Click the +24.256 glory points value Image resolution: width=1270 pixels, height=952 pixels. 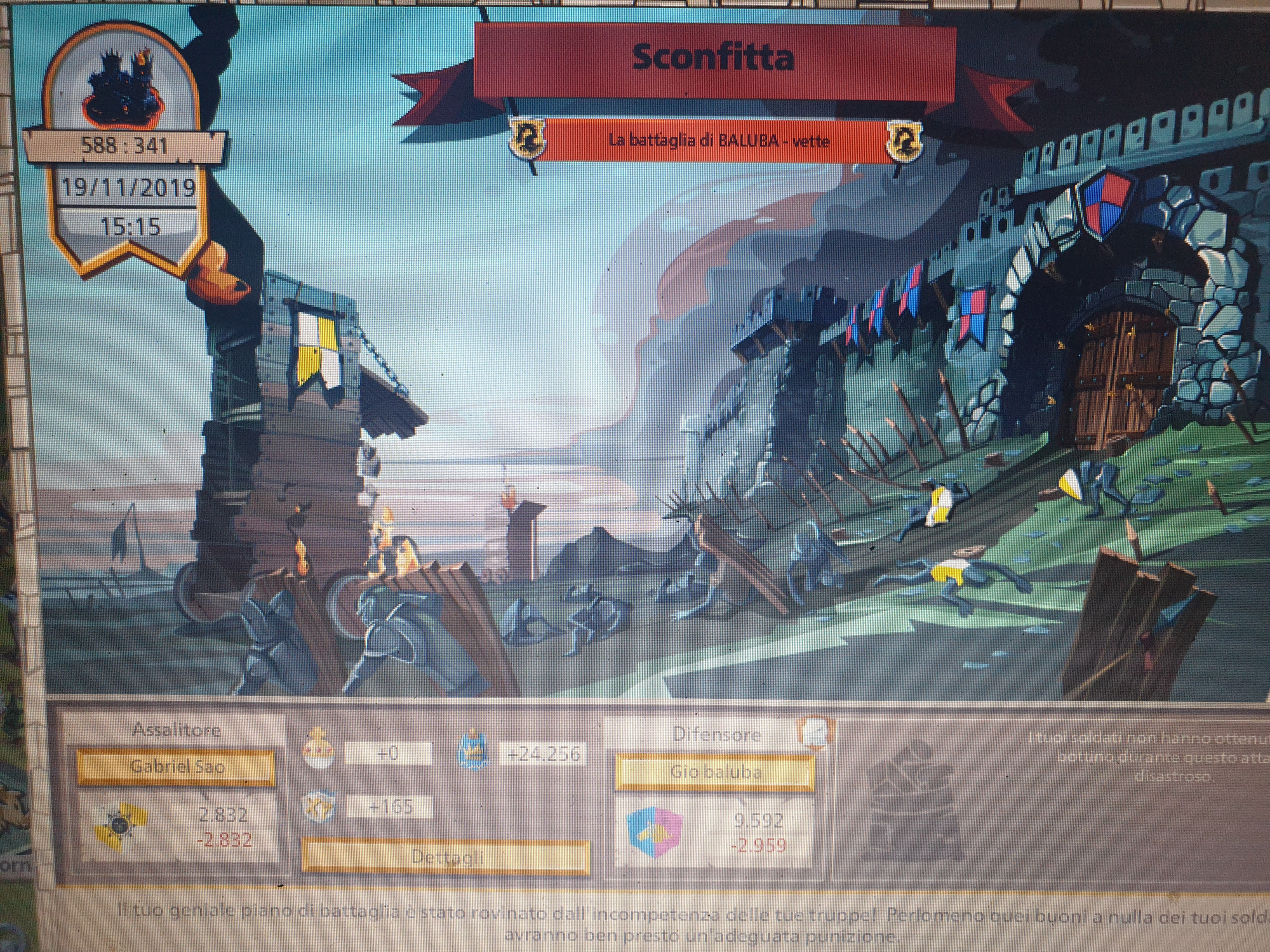[x=543, y=753]
